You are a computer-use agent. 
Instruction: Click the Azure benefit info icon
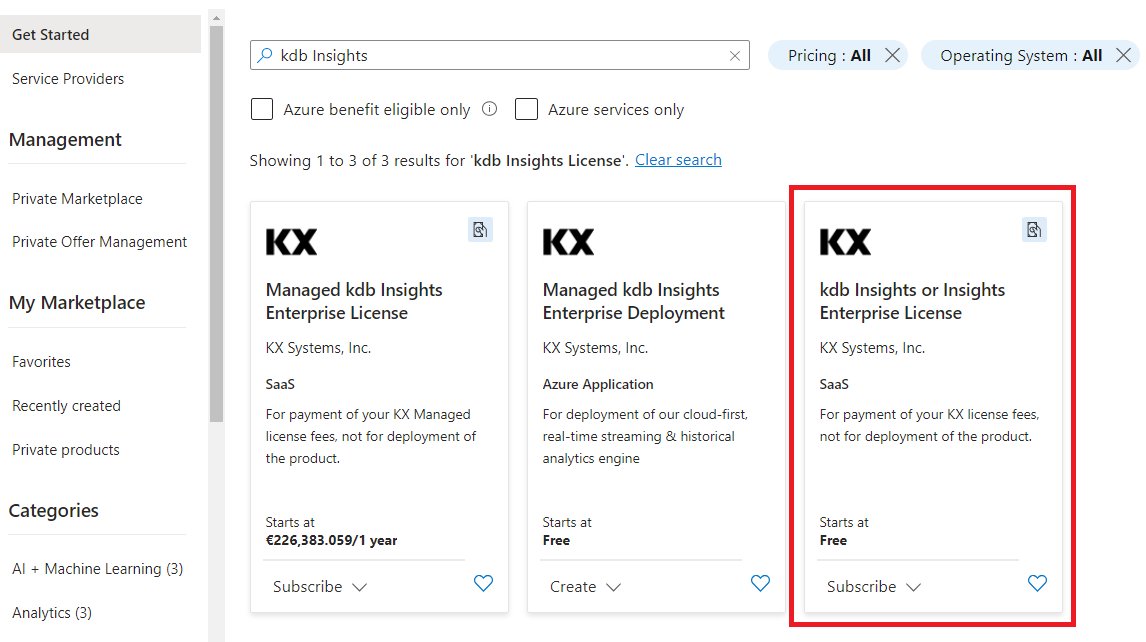(x=490, y=109)
